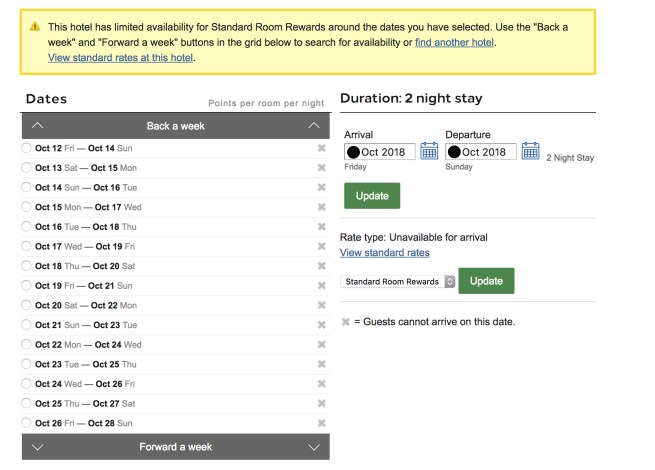Click the unavailable X icon for Oct 12 row
655x470 pixels.
[321, 148]
